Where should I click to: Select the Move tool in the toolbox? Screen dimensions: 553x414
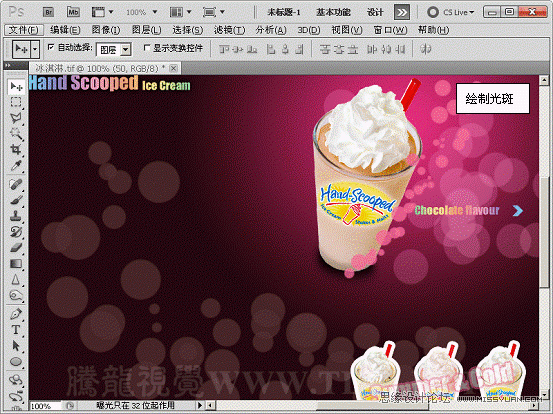16,86
